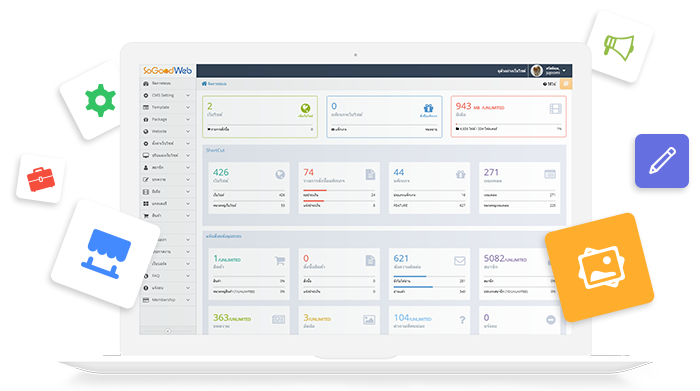The image size is (700, 391).
Task: Click the Package sidebar icon
Action: (146, 119)
